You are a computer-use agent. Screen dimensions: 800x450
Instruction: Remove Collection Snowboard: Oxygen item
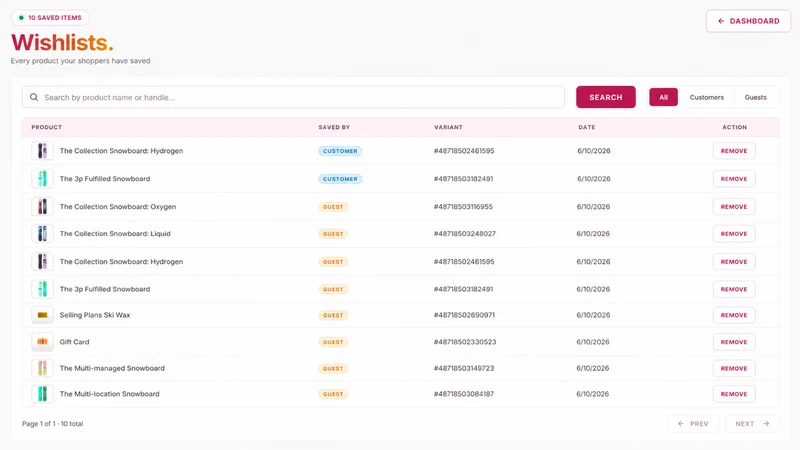pyautogui.click(x=734, y=207)
